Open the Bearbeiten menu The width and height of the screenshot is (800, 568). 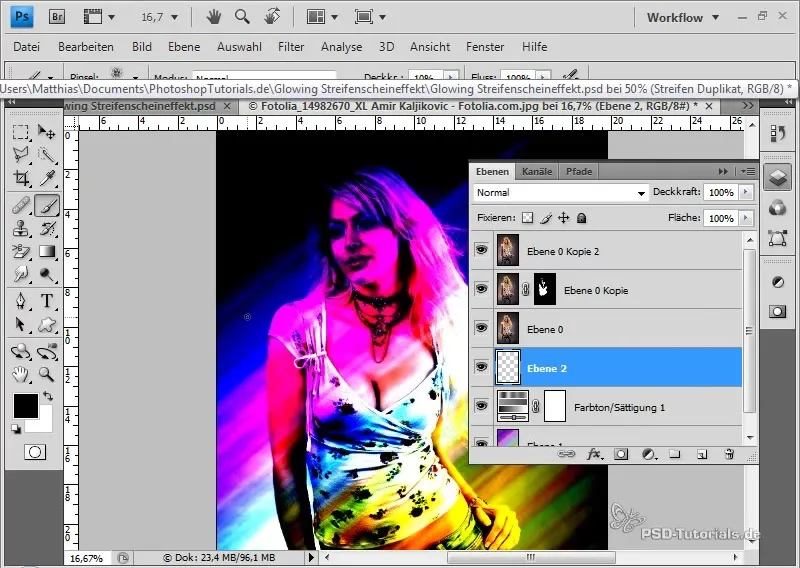86,47
